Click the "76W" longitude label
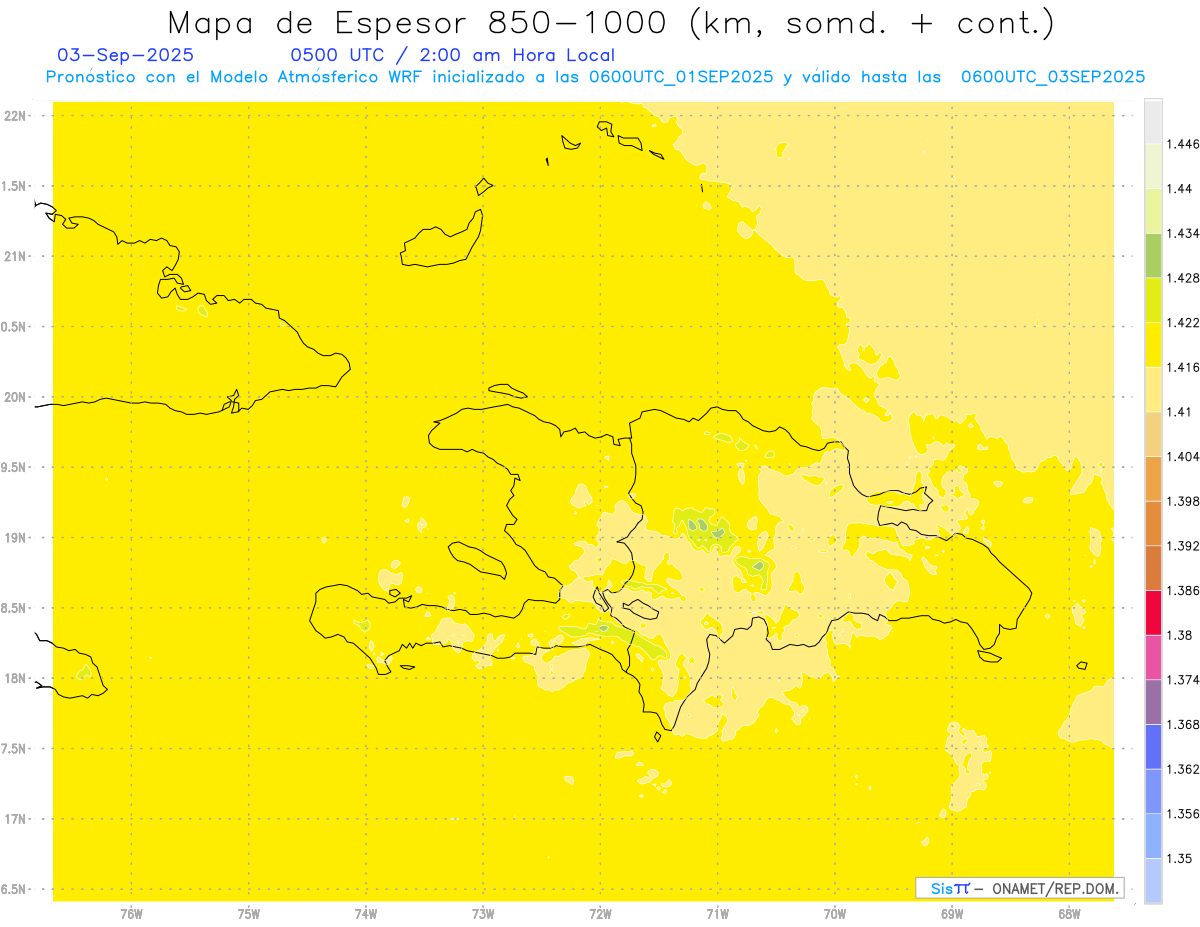 pos(131,913)
